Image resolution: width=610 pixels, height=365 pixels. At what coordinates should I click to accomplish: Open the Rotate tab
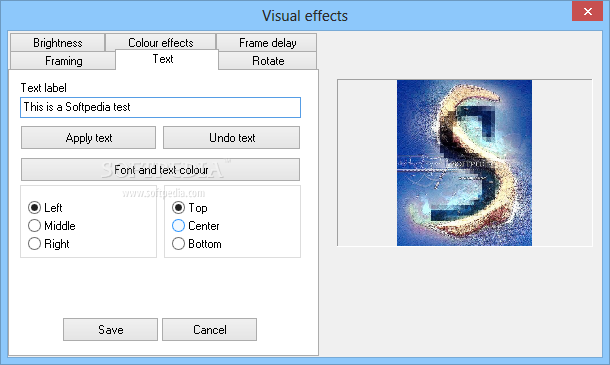coord(268,61)
